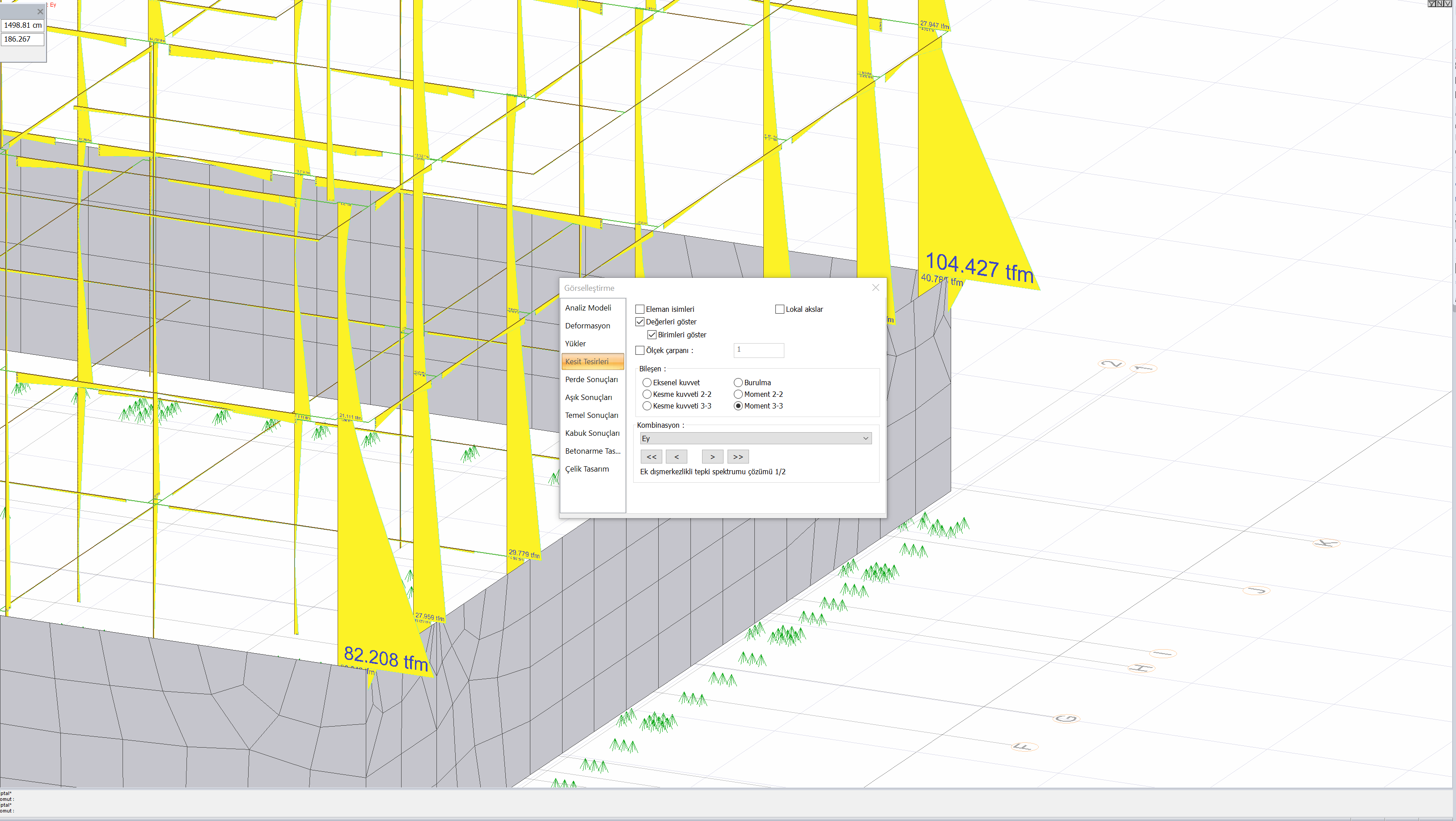Image resolution: width=1456 pixels, height=821 pixels.
Task: Open the Kombinasyon dropdown showing Ey
Action: pyautogui.click(x=755, y=438)
